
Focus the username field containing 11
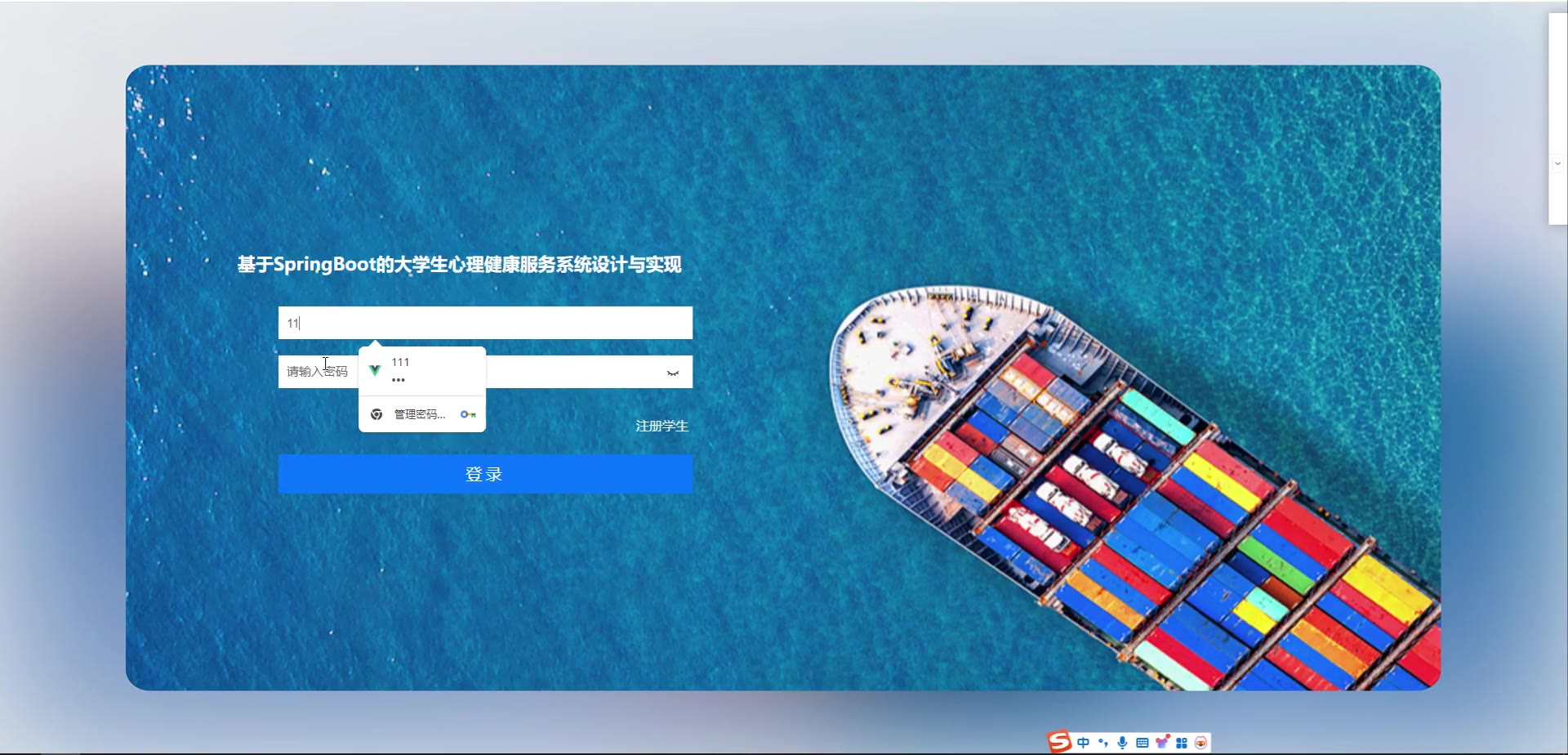point(485,323)
